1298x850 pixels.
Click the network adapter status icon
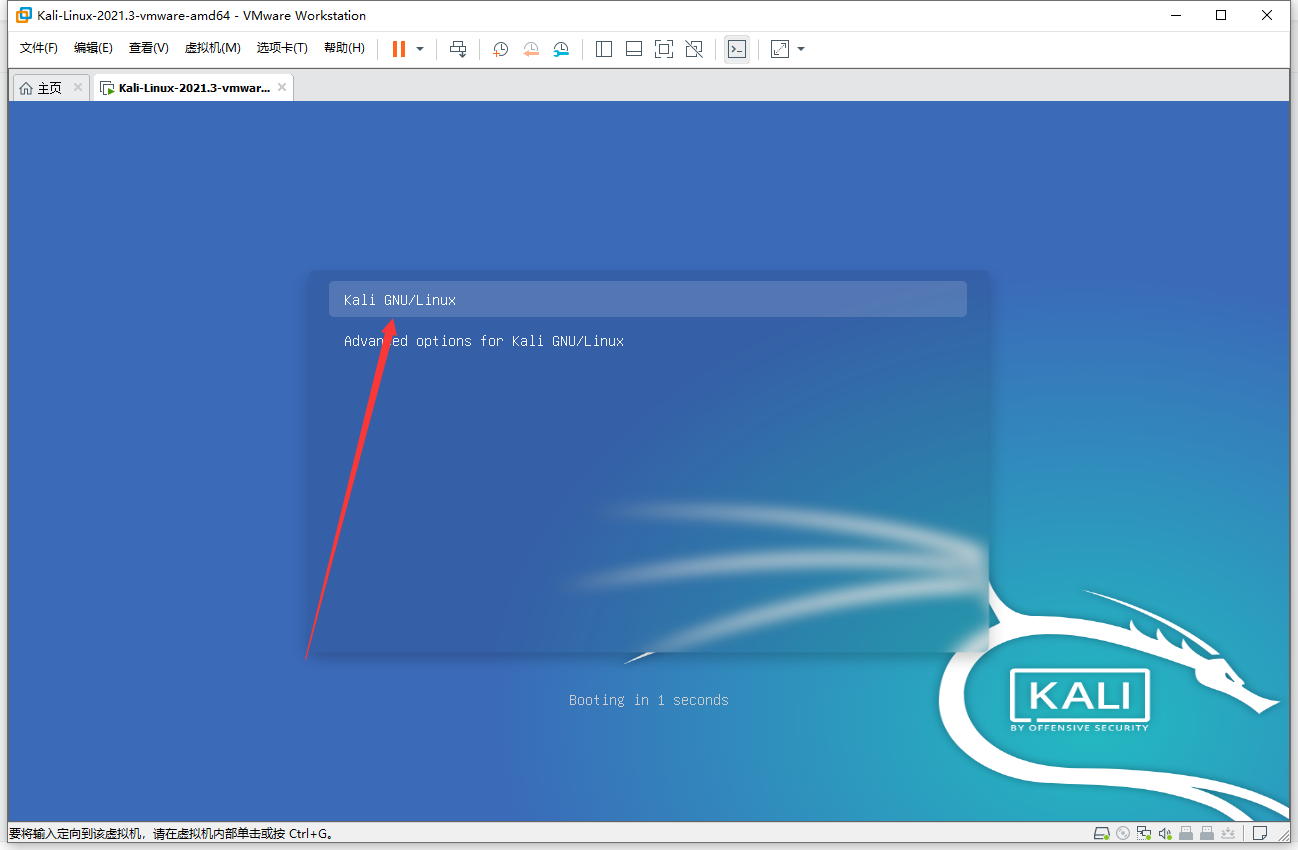1143,832
